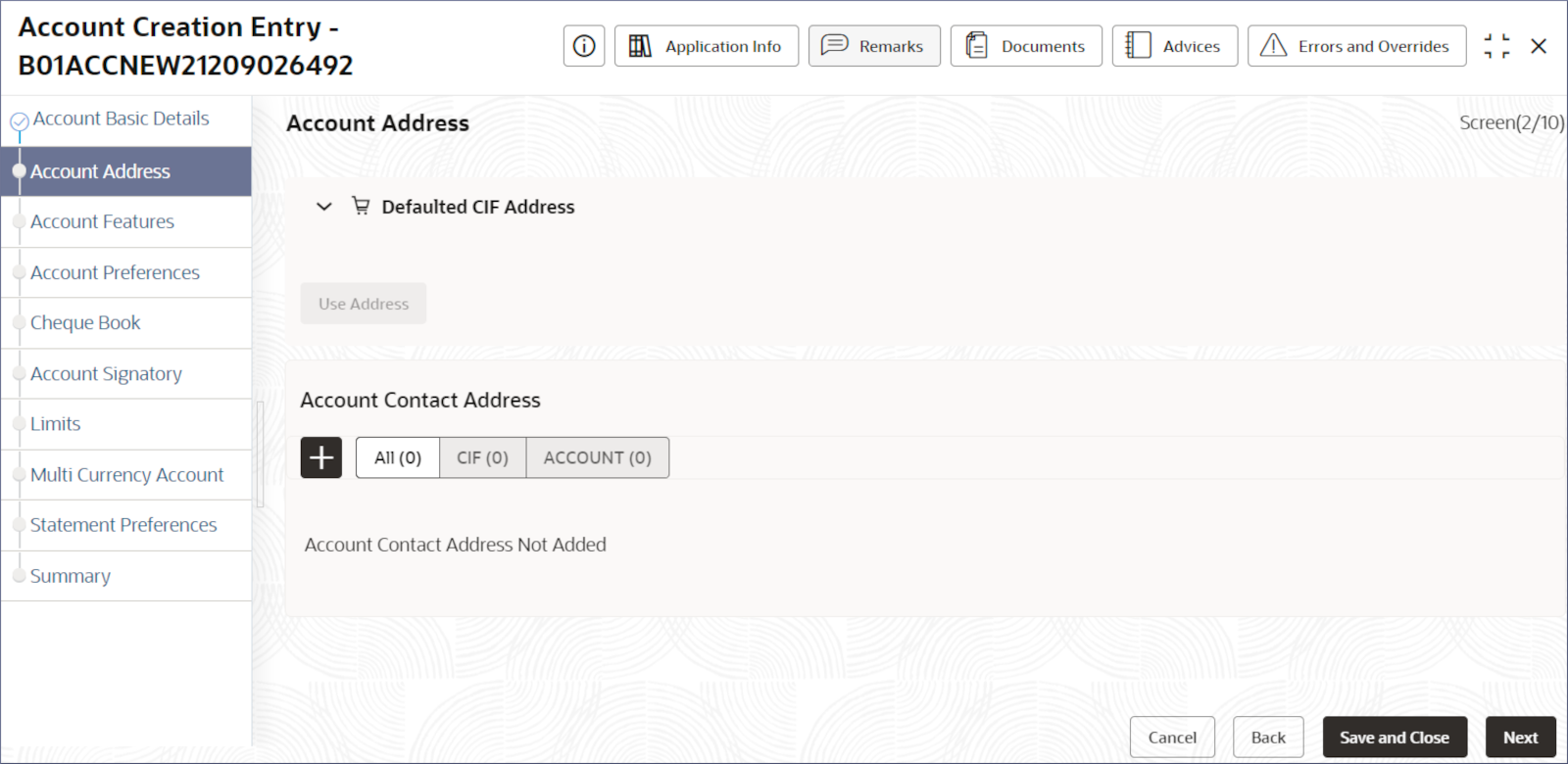
Task: Proceed with the Next button
Action: click(x=1521, y=738)
